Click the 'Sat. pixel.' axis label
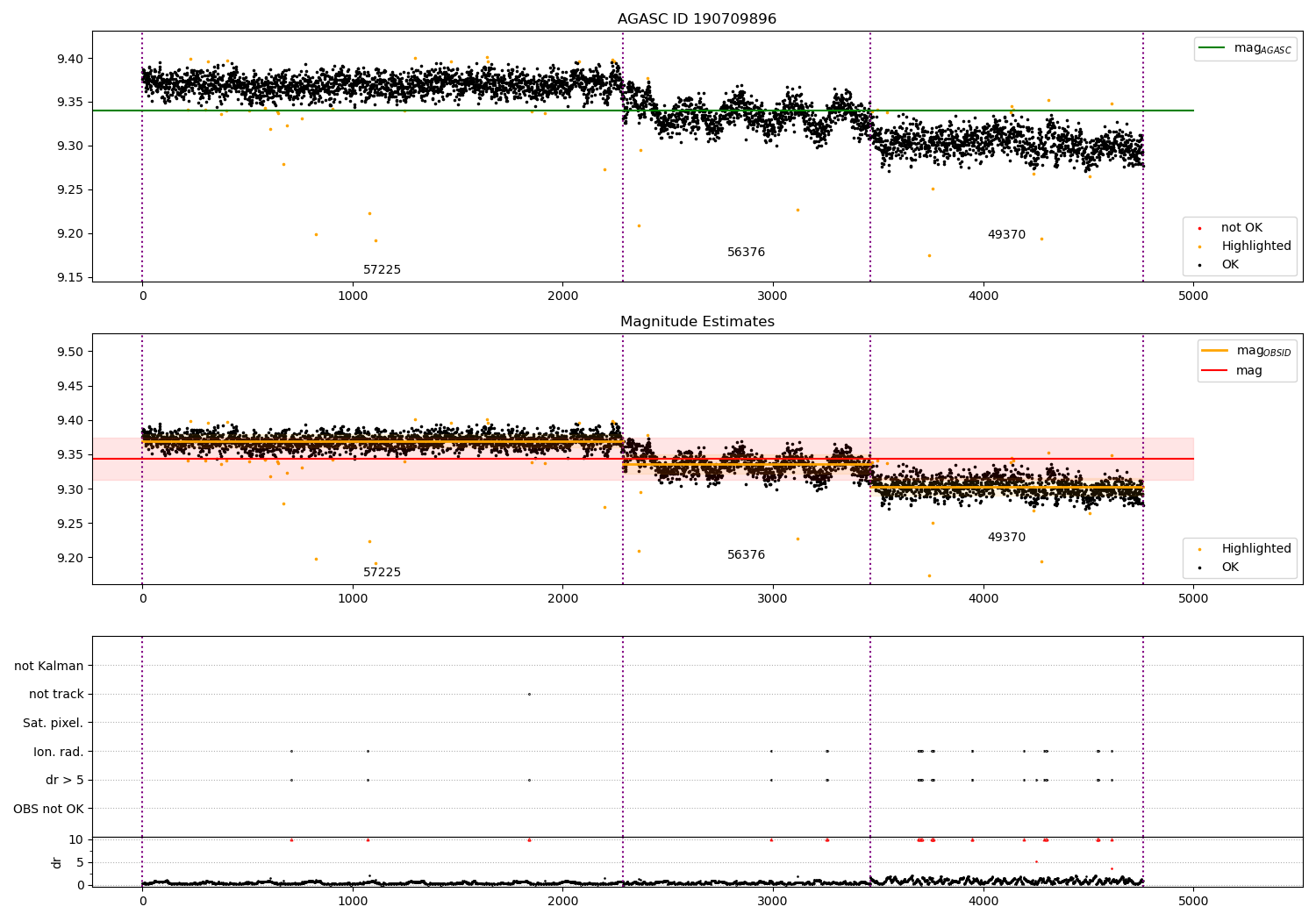The width and height of the screenshot is (1316, 921). click(54, 724)
